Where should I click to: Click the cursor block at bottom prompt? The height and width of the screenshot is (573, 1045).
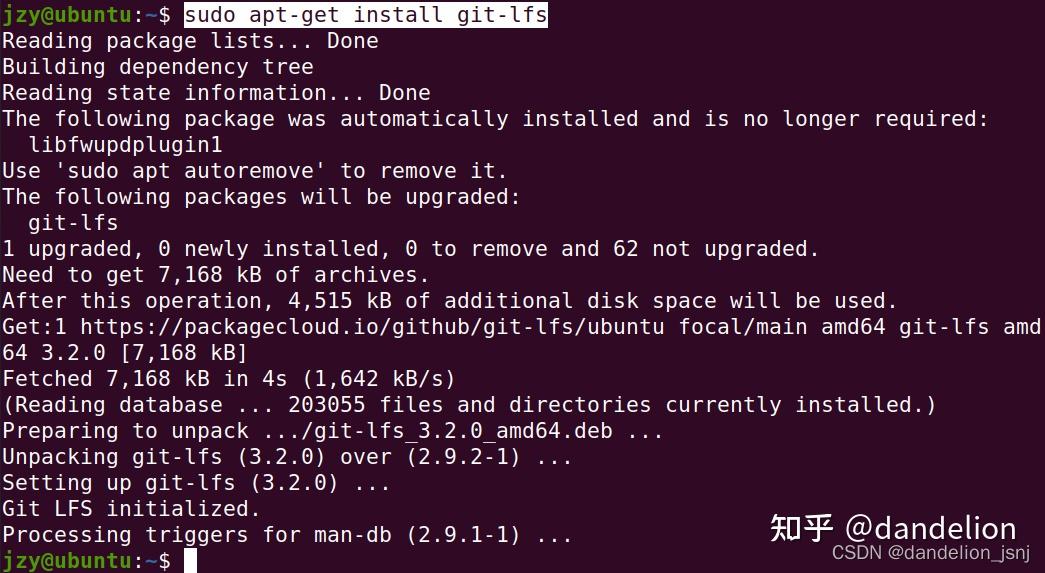(x=190, y=561)
